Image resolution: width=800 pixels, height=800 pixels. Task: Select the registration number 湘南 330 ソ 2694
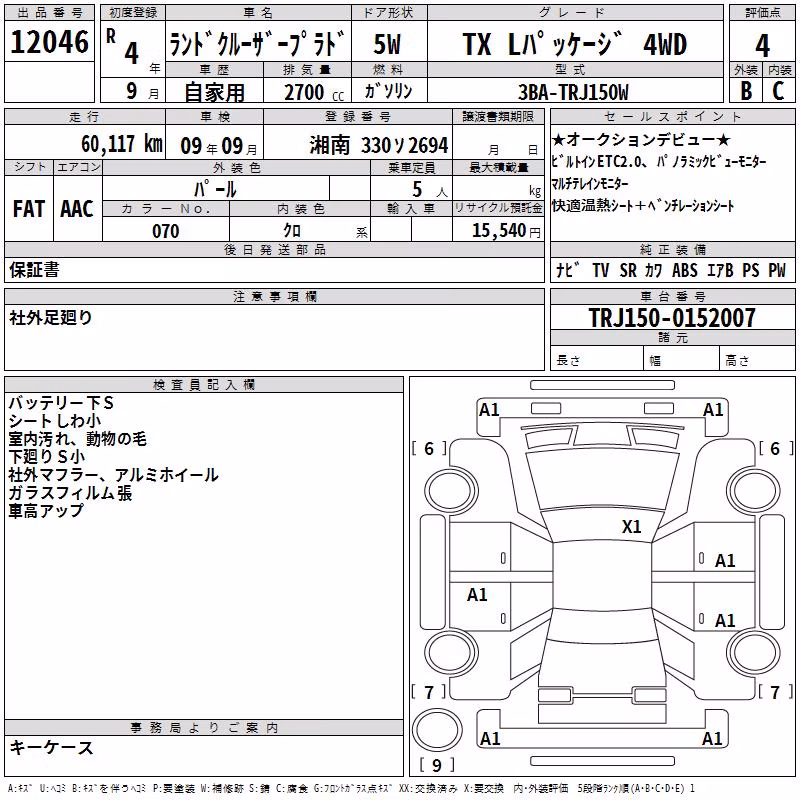(x=379, y=146)
